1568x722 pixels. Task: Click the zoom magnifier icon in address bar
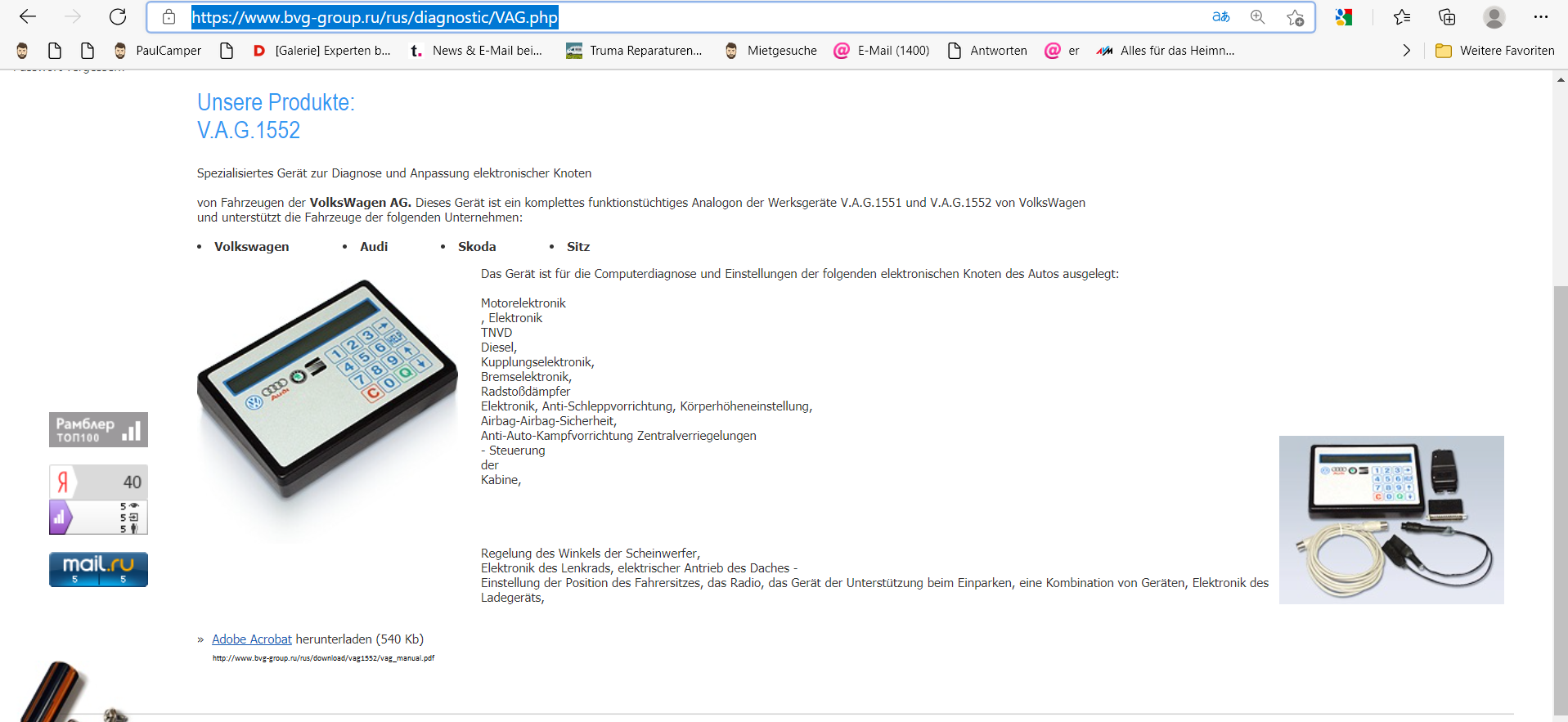click(x=1258, y=17)
